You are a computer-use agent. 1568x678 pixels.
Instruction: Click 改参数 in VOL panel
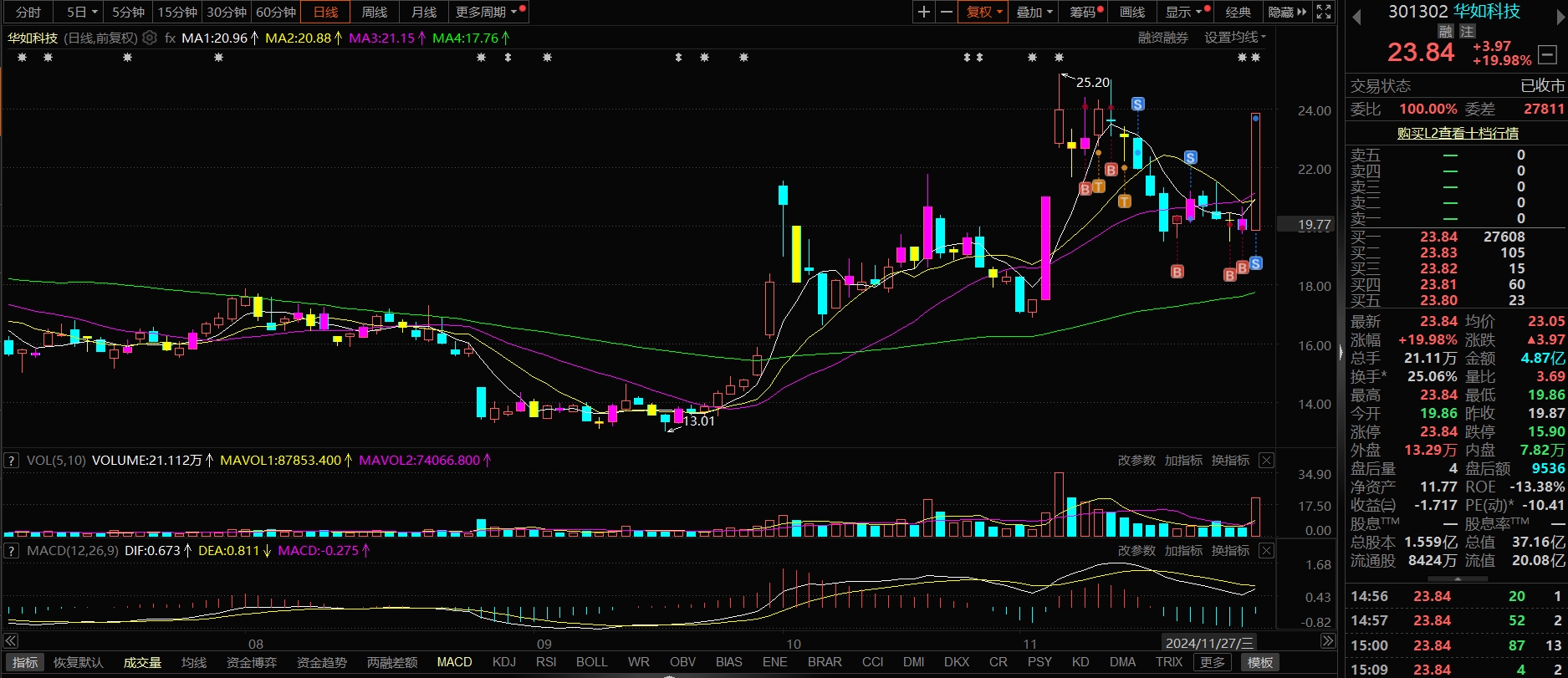(1136, 461)
